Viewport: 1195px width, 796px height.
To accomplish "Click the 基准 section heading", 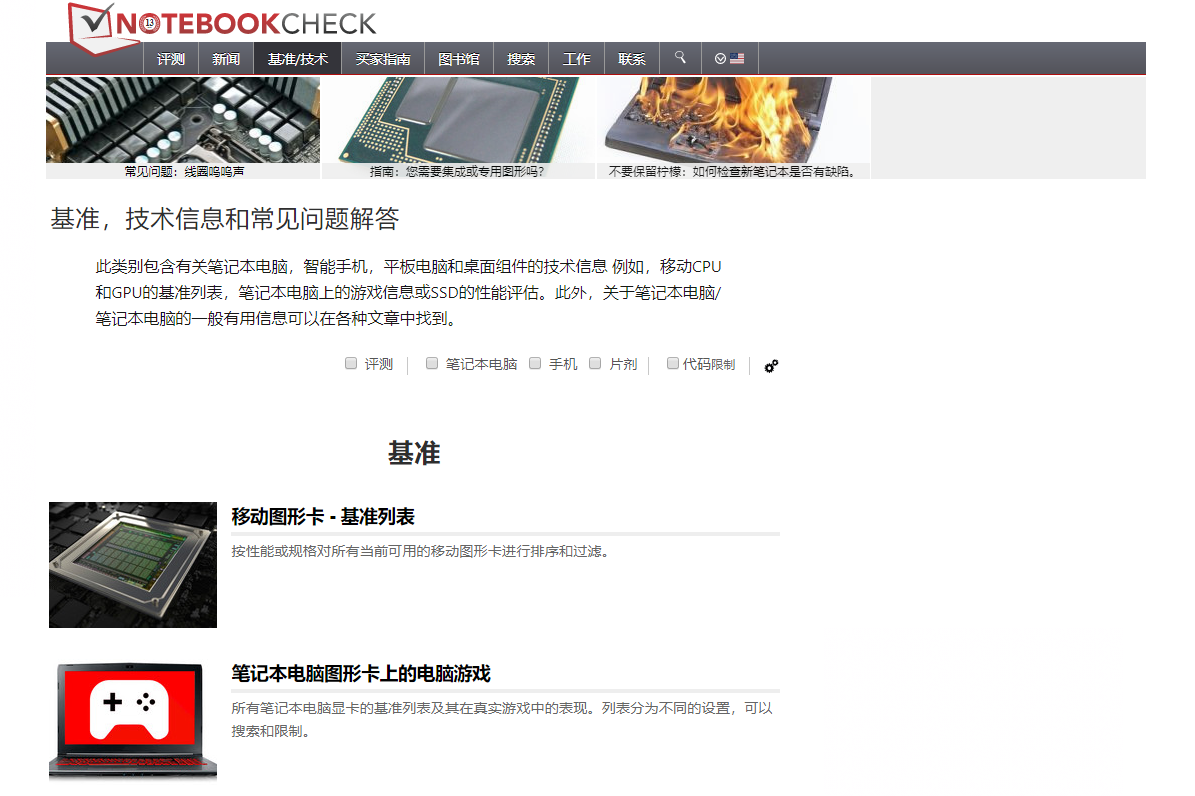I will pyautogui.click(x=414, y=454).
